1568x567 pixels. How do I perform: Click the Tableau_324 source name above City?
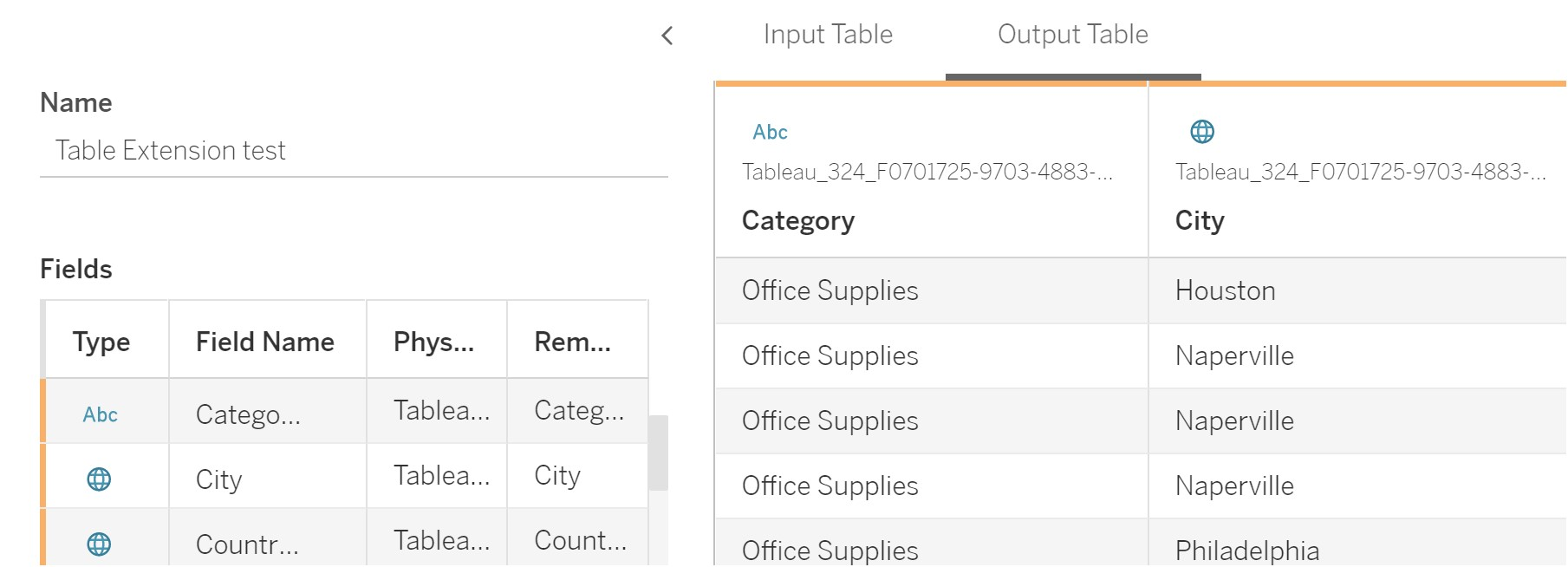click(x=1361, y=172)
